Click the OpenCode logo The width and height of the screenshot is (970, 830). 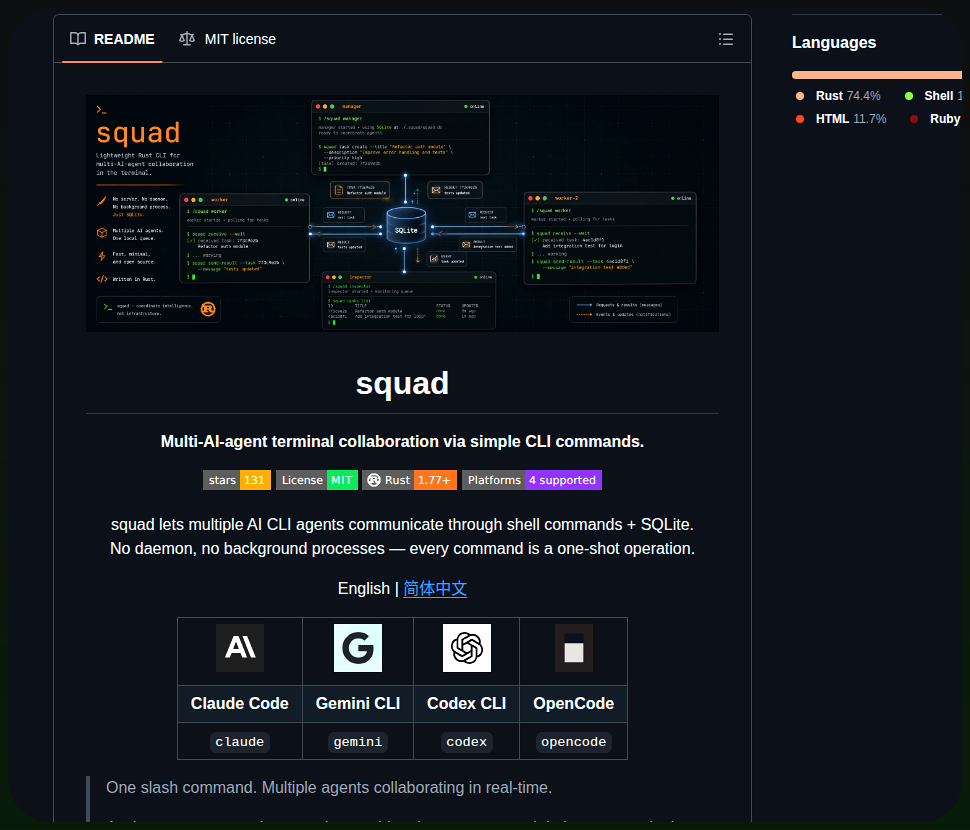pyautogui.click(x=573, y=648)
